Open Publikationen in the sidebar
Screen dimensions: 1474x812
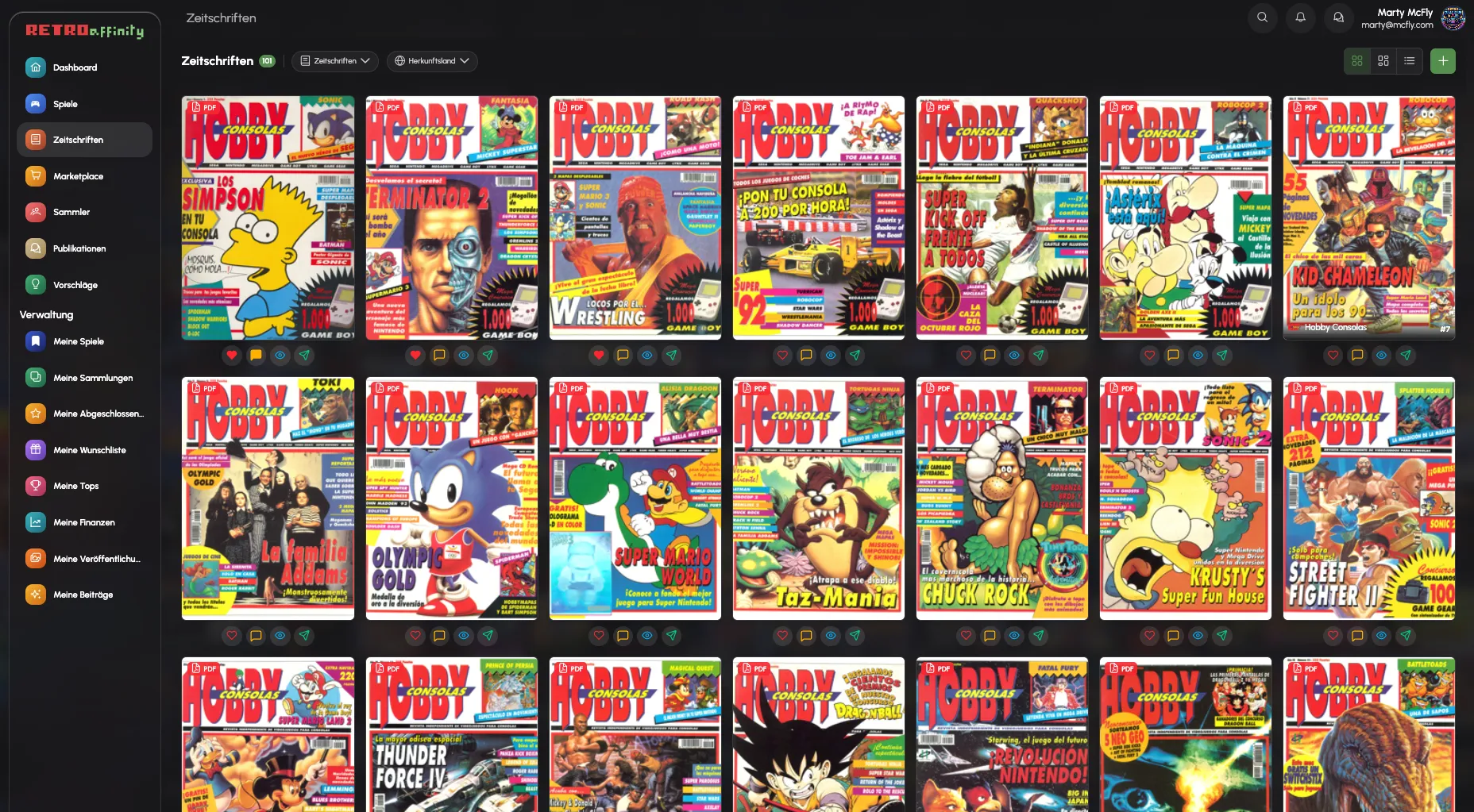84,248
